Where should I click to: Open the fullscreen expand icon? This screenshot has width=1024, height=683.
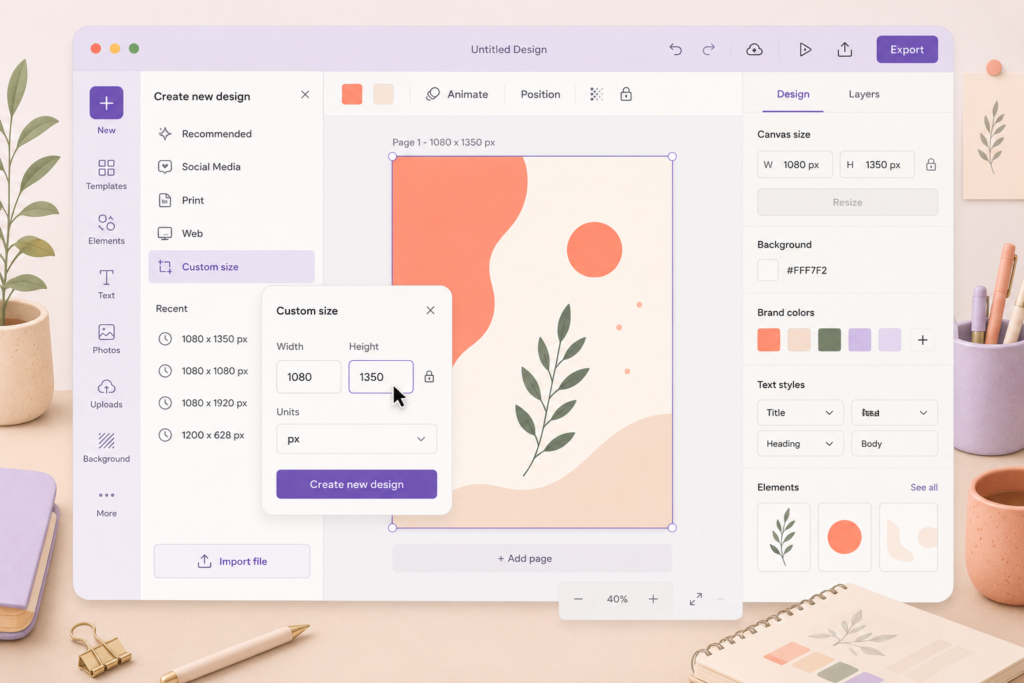click(x=696, y=599)
